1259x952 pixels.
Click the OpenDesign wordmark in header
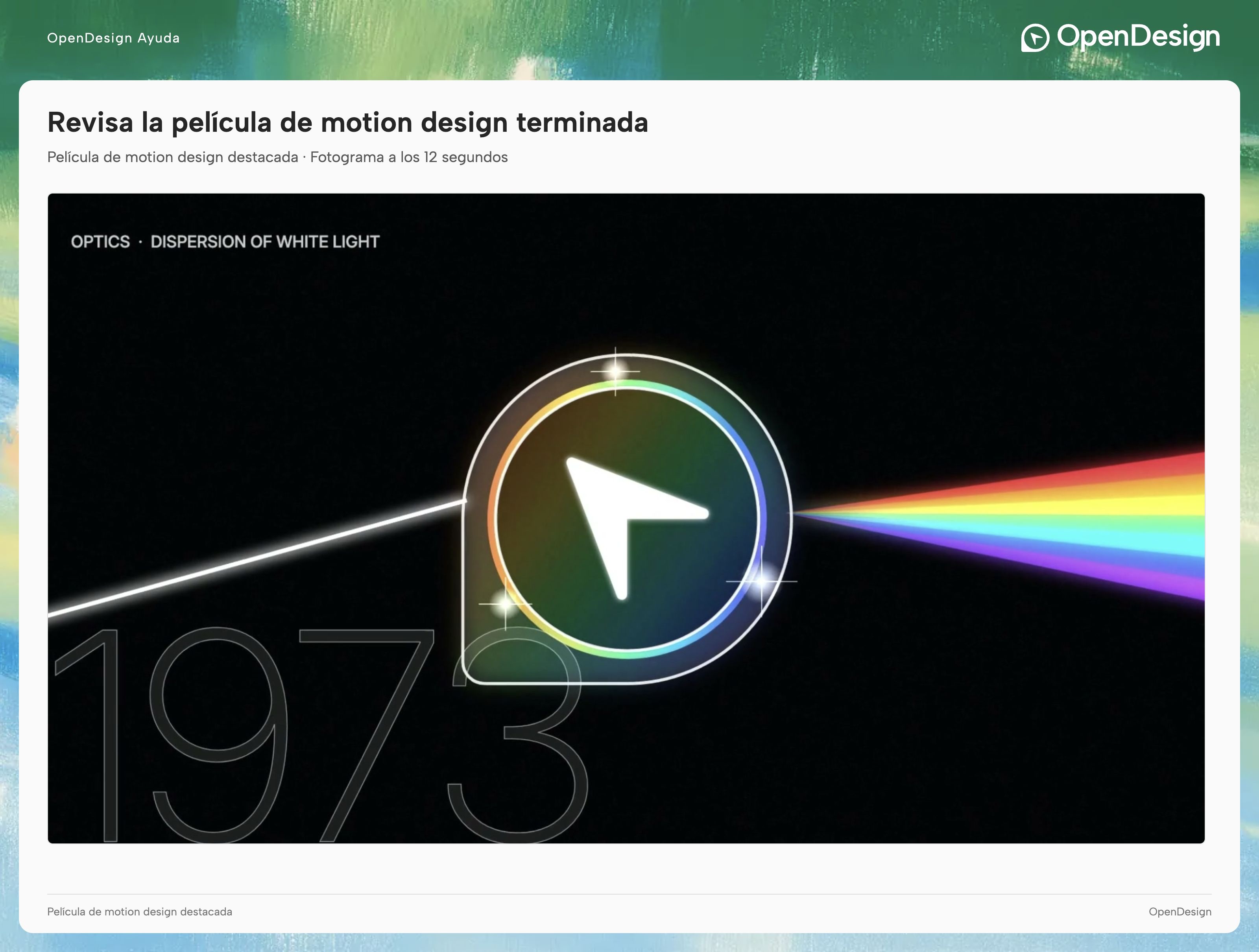[x=1138, y=37]
